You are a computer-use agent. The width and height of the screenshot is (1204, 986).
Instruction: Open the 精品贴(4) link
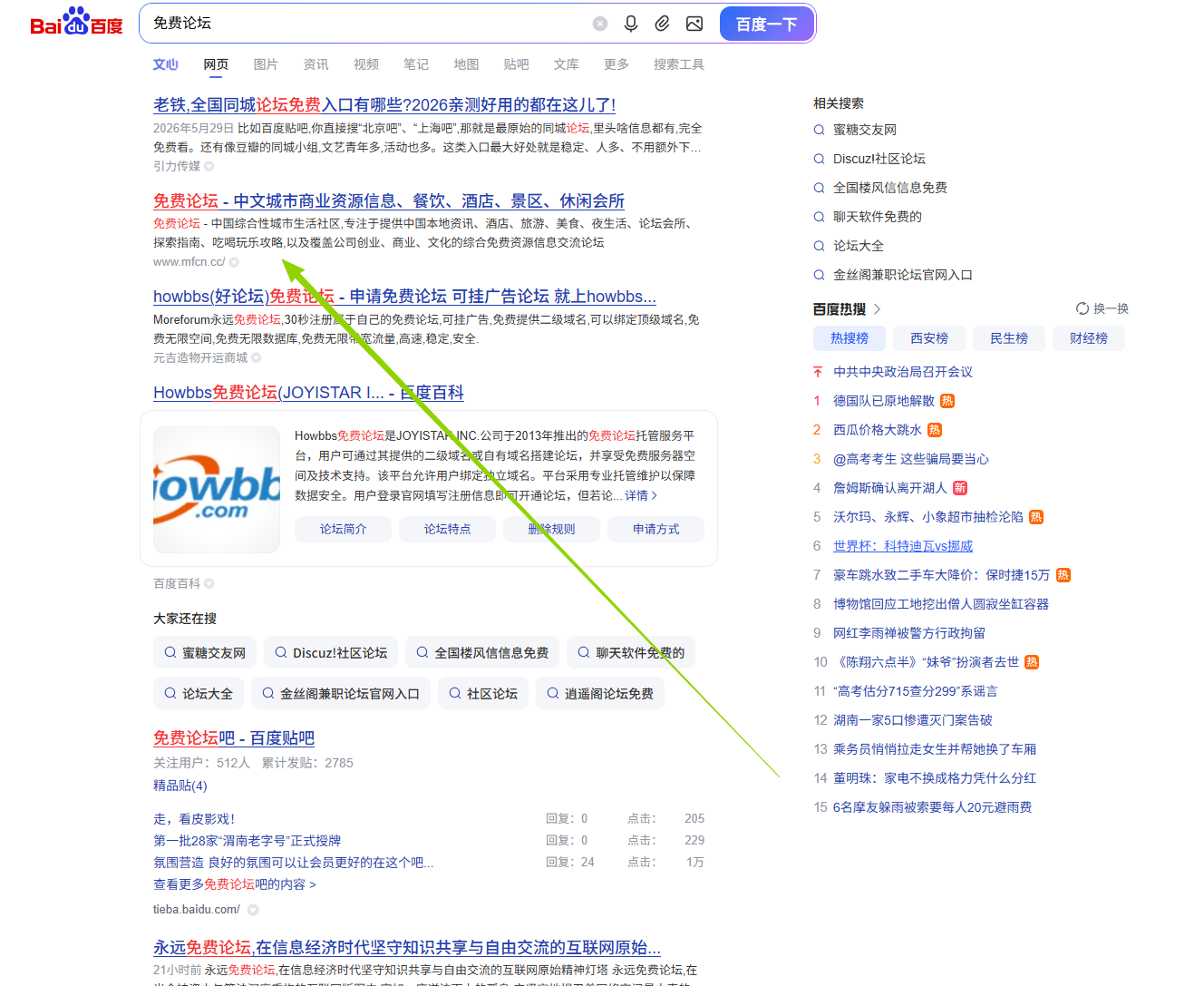(x=180, y=786)
